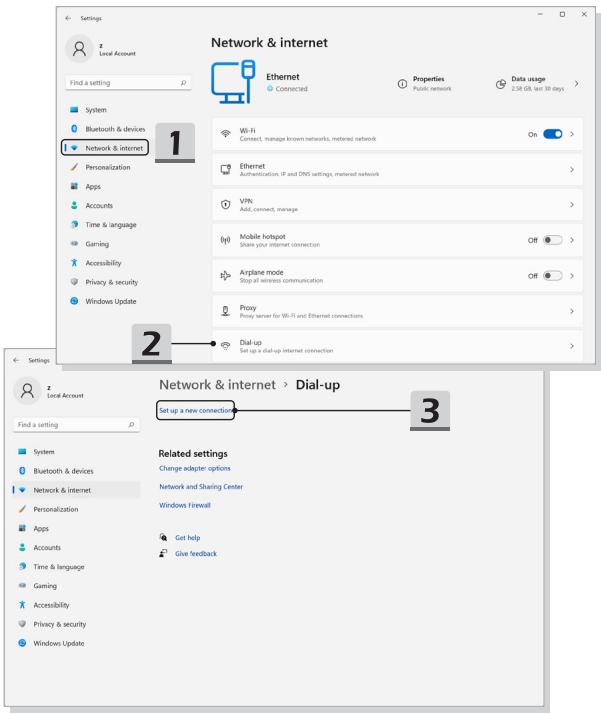Enable the Airplane mode toggle
Image resolution: width=601 pixels, height=714 pixels.
coord(553,275)
